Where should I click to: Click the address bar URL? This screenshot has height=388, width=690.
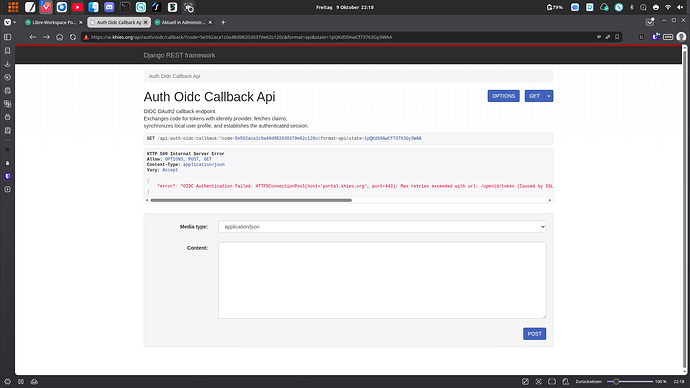pos(241,37)
